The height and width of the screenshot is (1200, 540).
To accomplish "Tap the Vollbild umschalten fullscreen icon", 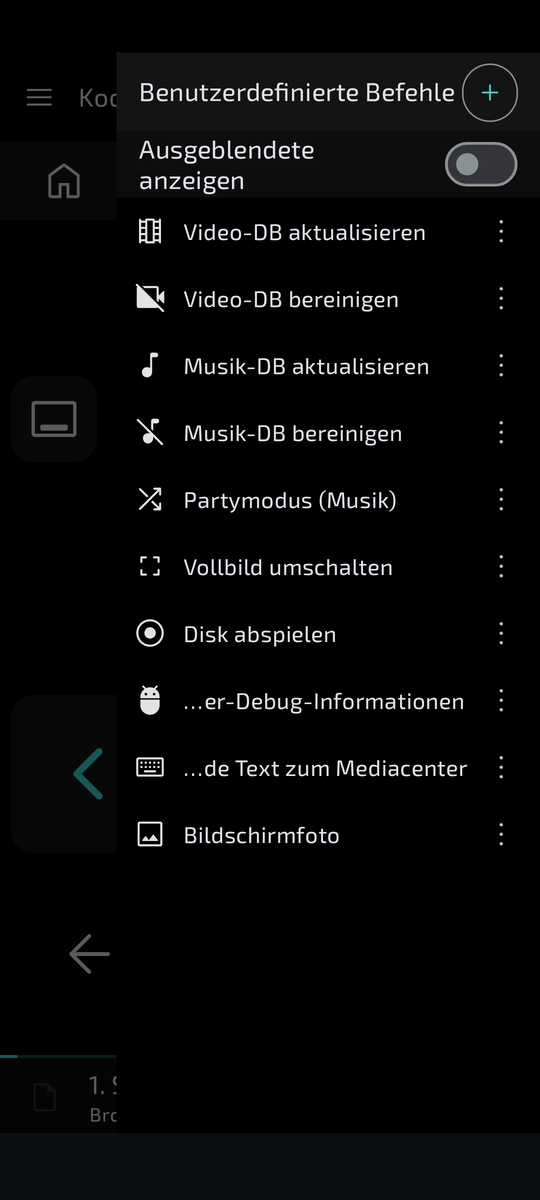I will click(150, 567).
